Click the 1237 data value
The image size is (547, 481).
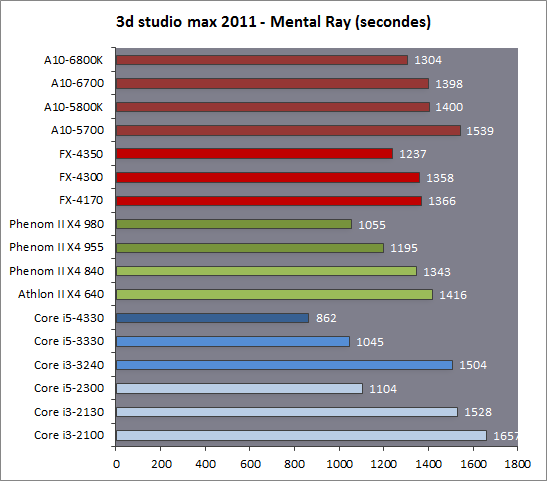coord(413,154)
